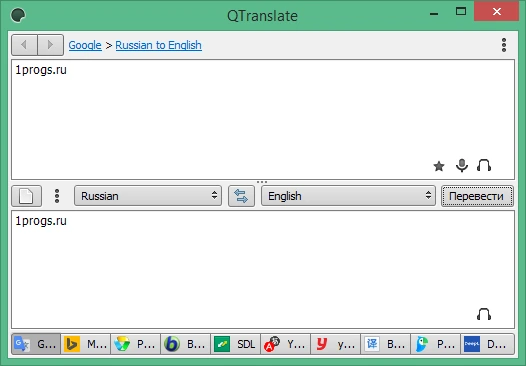The width and height of the screenshot is (526, 366).
Task: Open the options menu at top right
Action: pyautogui.click(x=504, y=45)
